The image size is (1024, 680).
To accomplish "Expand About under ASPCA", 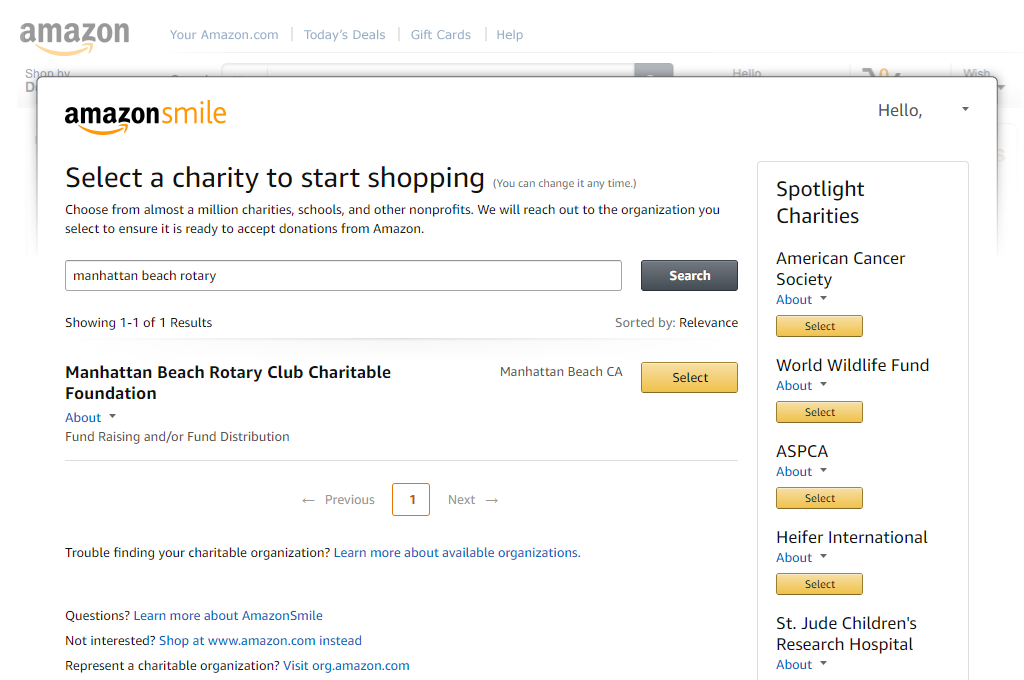I will (x=801, y=472).
